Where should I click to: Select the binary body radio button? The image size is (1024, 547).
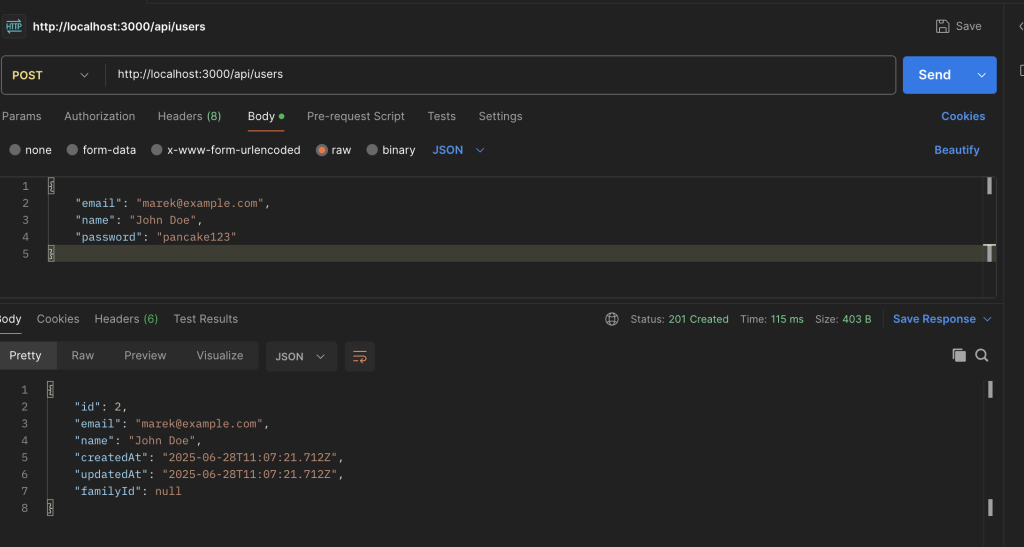tap(372, 150)
